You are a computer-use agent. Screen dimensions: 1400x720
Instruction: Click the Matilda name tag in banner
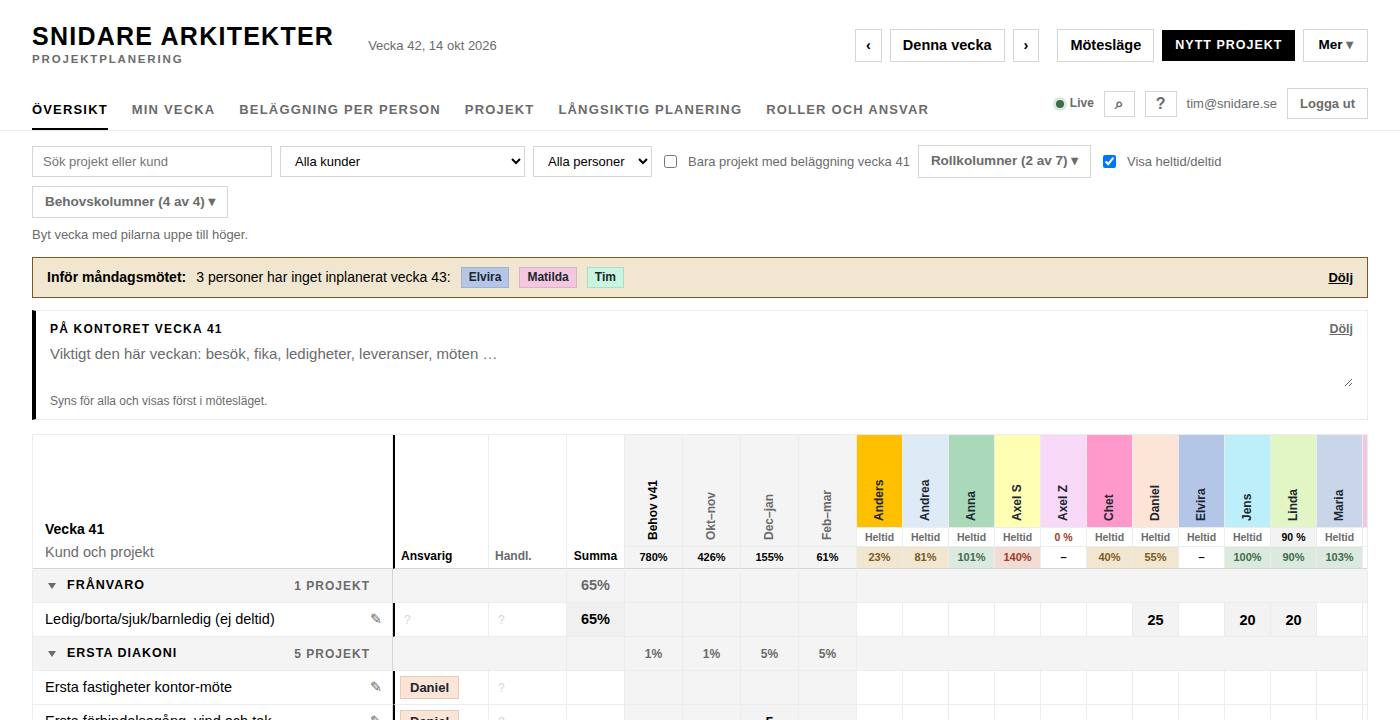(x=548, y=277)
